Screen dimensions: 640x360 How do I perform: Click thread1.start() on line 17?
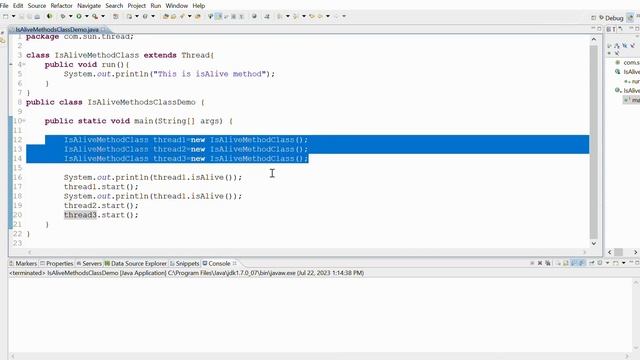click(x=101, y=187)
